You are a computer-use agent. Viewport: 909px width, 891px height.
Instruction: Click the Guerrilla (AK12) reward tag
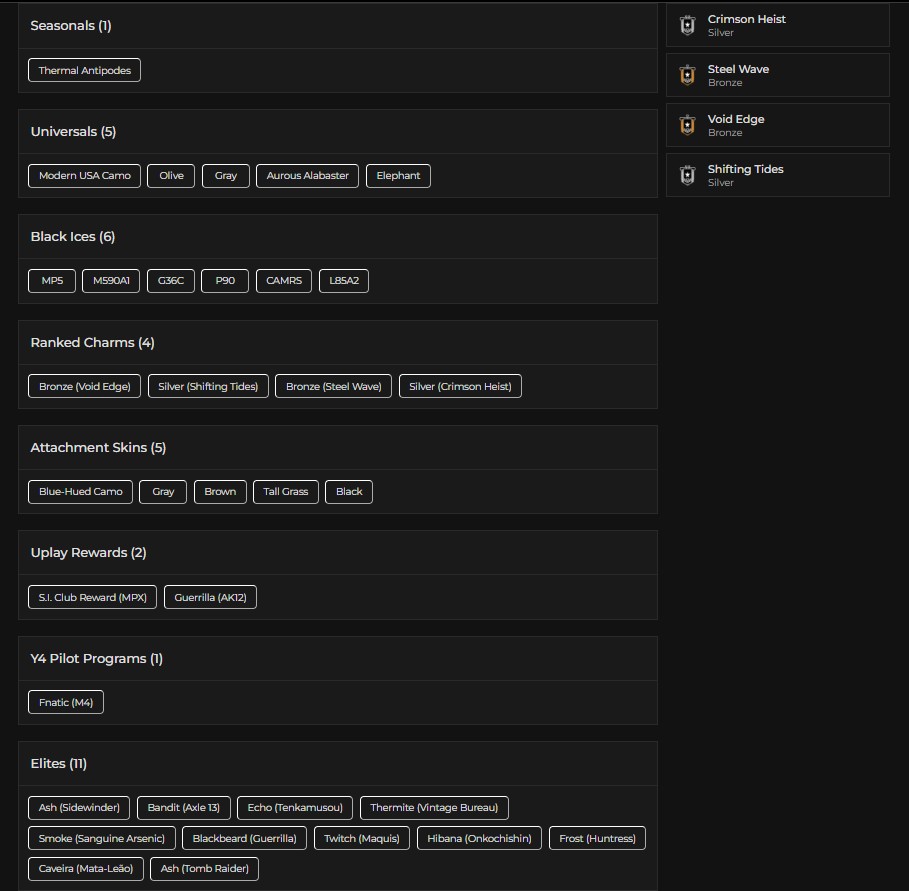click(x=210, y=597)
